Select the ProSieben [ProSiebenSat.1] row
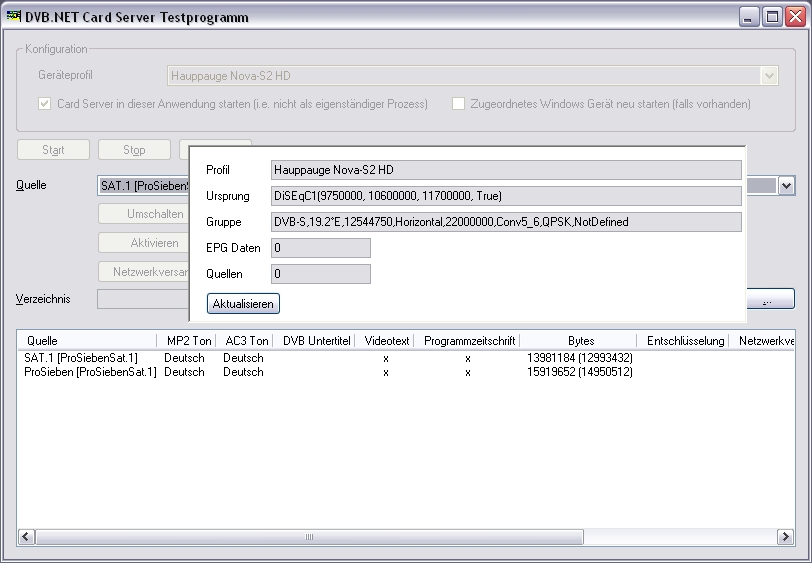812x563 pixels. click(90, 372)
